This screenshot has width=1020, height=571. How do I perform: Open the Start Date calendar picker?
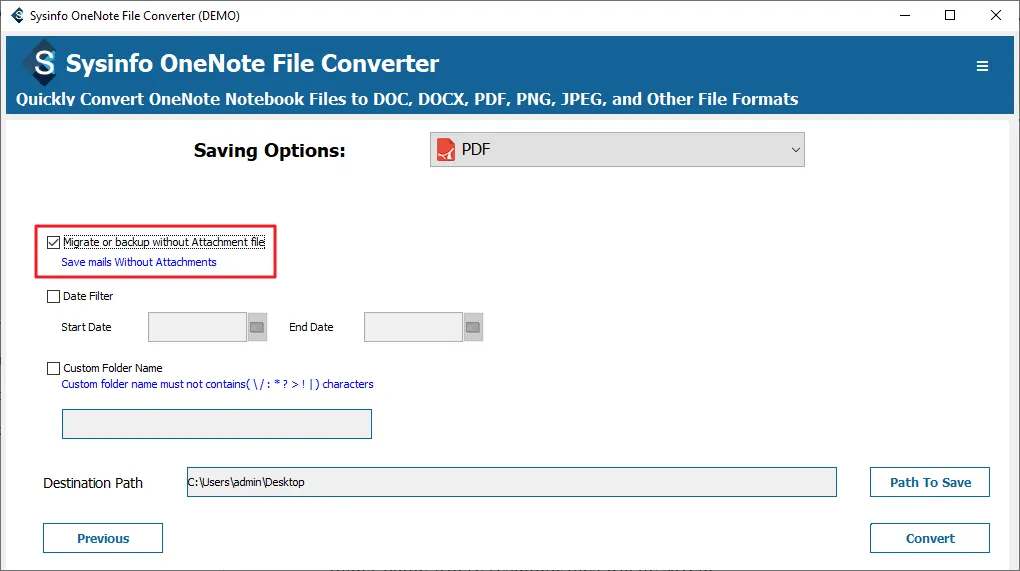click(257, 327)
